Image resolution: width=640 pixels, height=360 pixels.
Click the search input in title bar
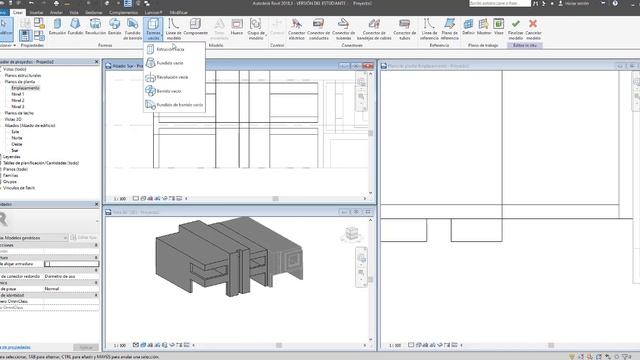(x=500, y=3)
